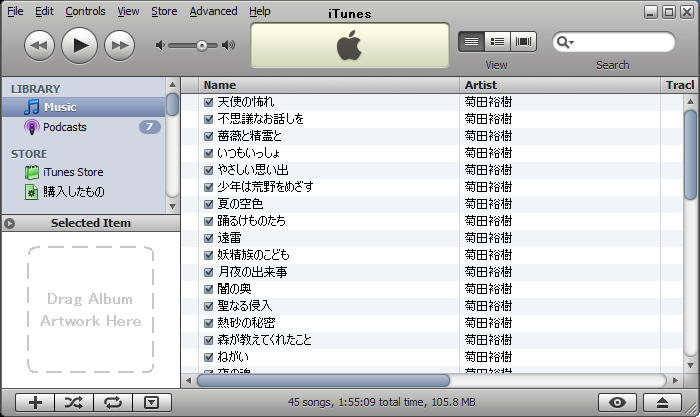Sort by the Artist column header
Screen dimensions: 700x417
560,85
